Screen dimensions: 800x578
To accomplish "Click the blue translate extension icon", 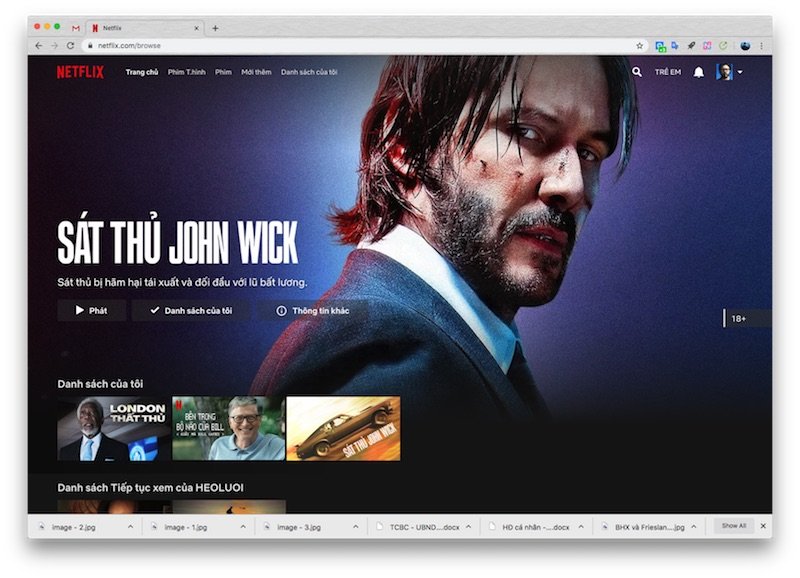I will coord(676,45).
